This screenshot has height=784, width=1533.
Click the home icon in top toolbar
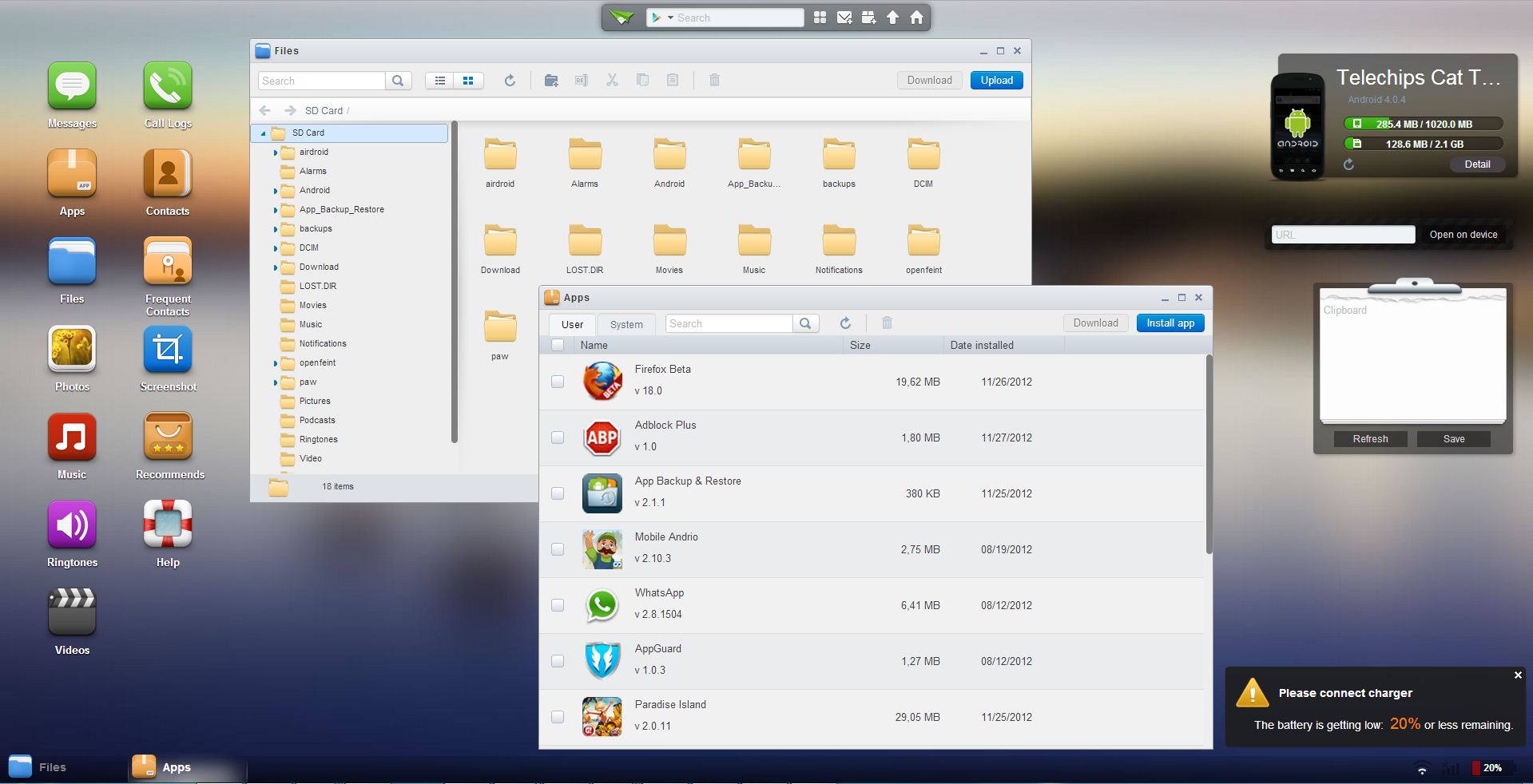point(916,18)
